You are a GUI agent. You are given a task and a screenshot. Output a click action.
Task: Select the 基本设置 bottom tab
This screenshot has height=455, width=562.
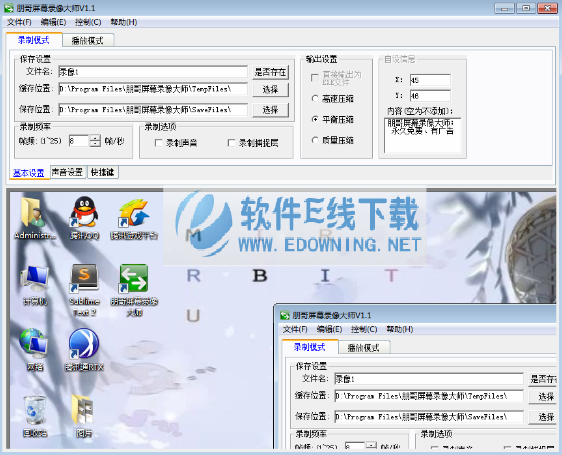(x=29, y=173)
